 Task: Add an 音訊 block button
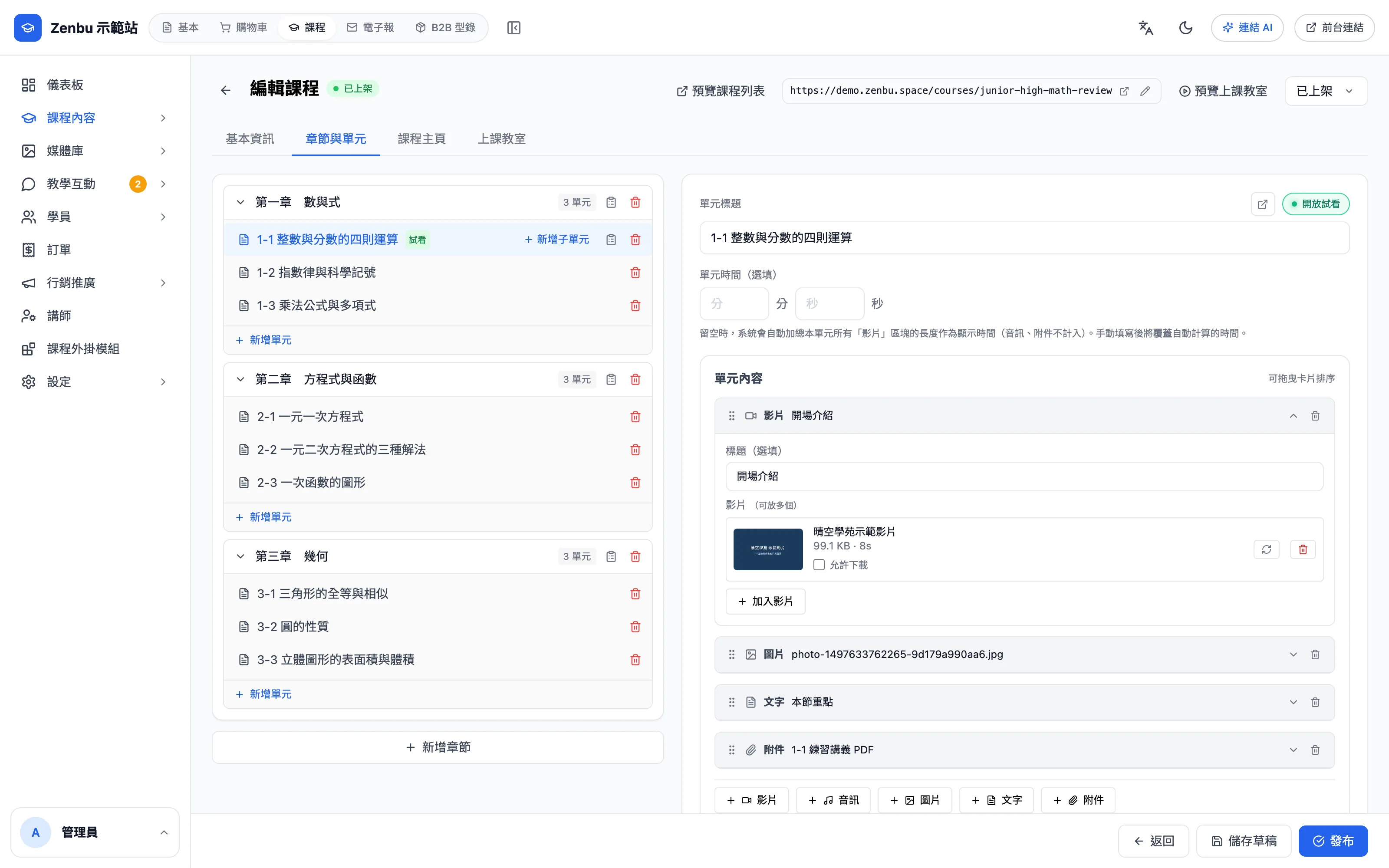tap(833, 800)
